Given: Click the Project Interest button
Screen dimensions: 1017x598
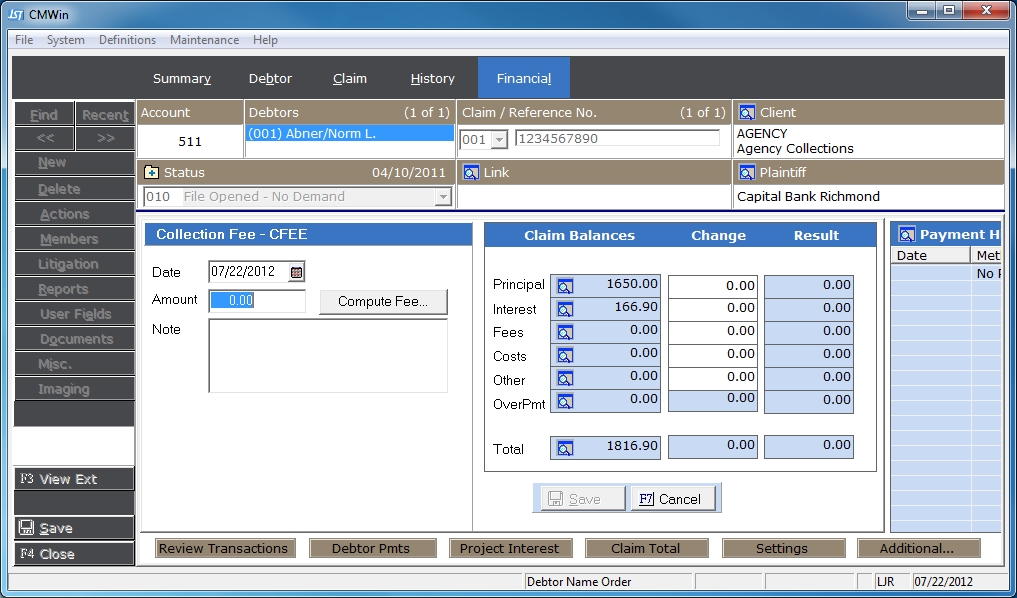Looking at the screenshot, I should click(509, 548).
